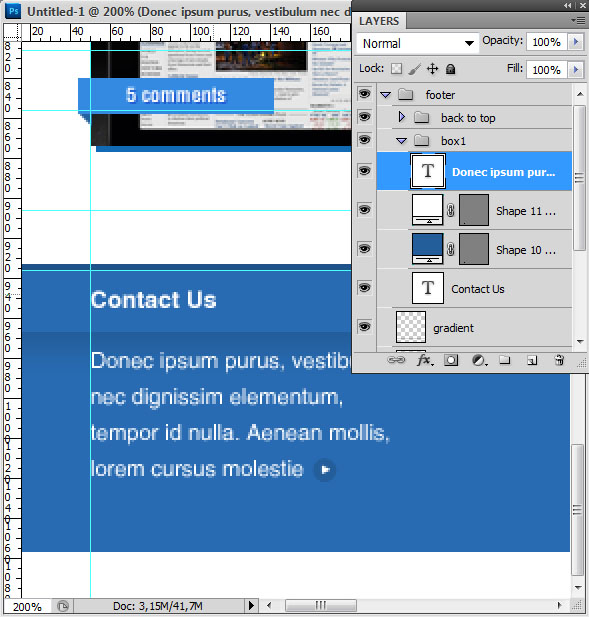This screenshot has height=617, width=589.
Task: Select the Shape 10 layer name
Action: tap(526, 250)
